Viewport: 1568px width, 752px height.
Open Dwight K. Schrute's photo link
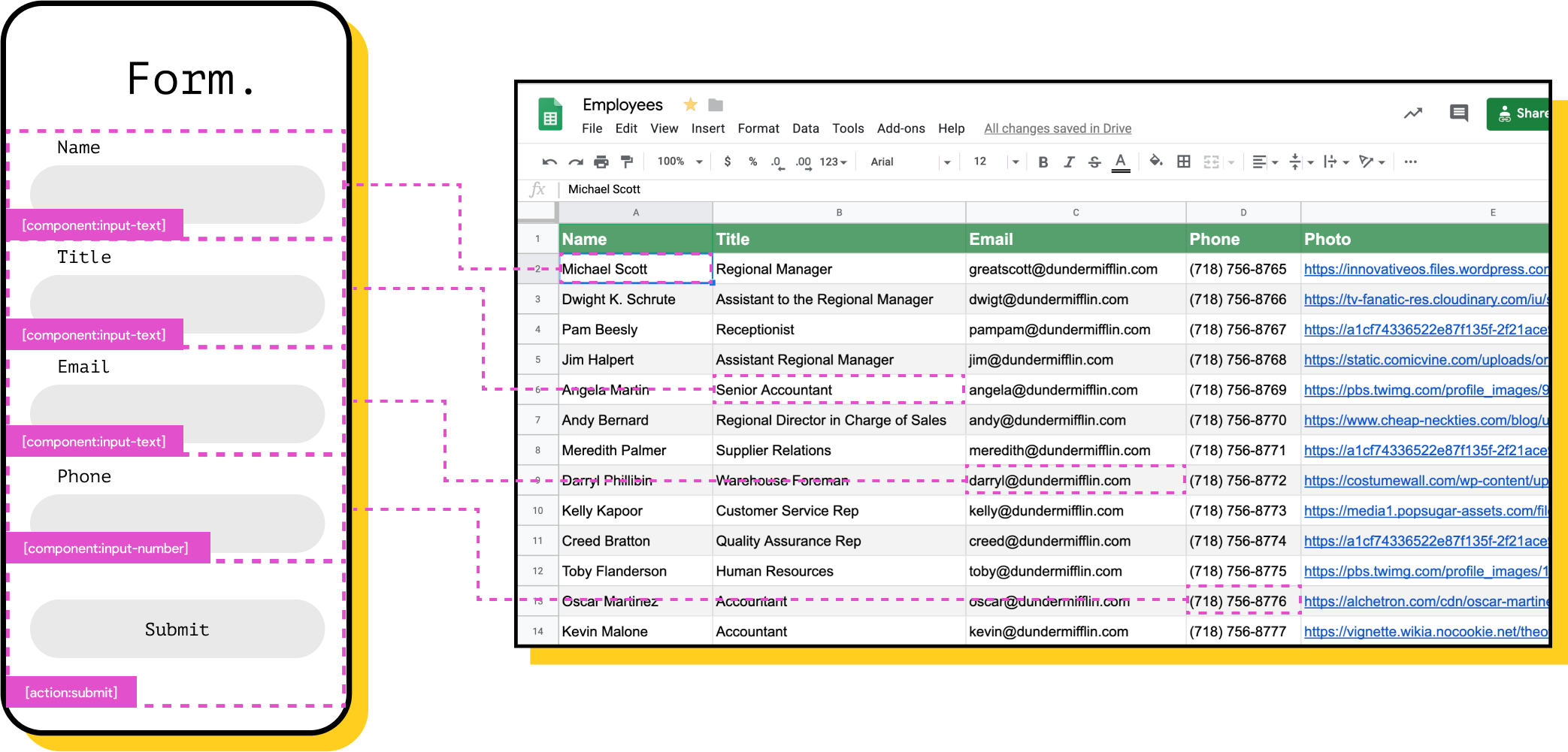click(x=1426, y=299)
